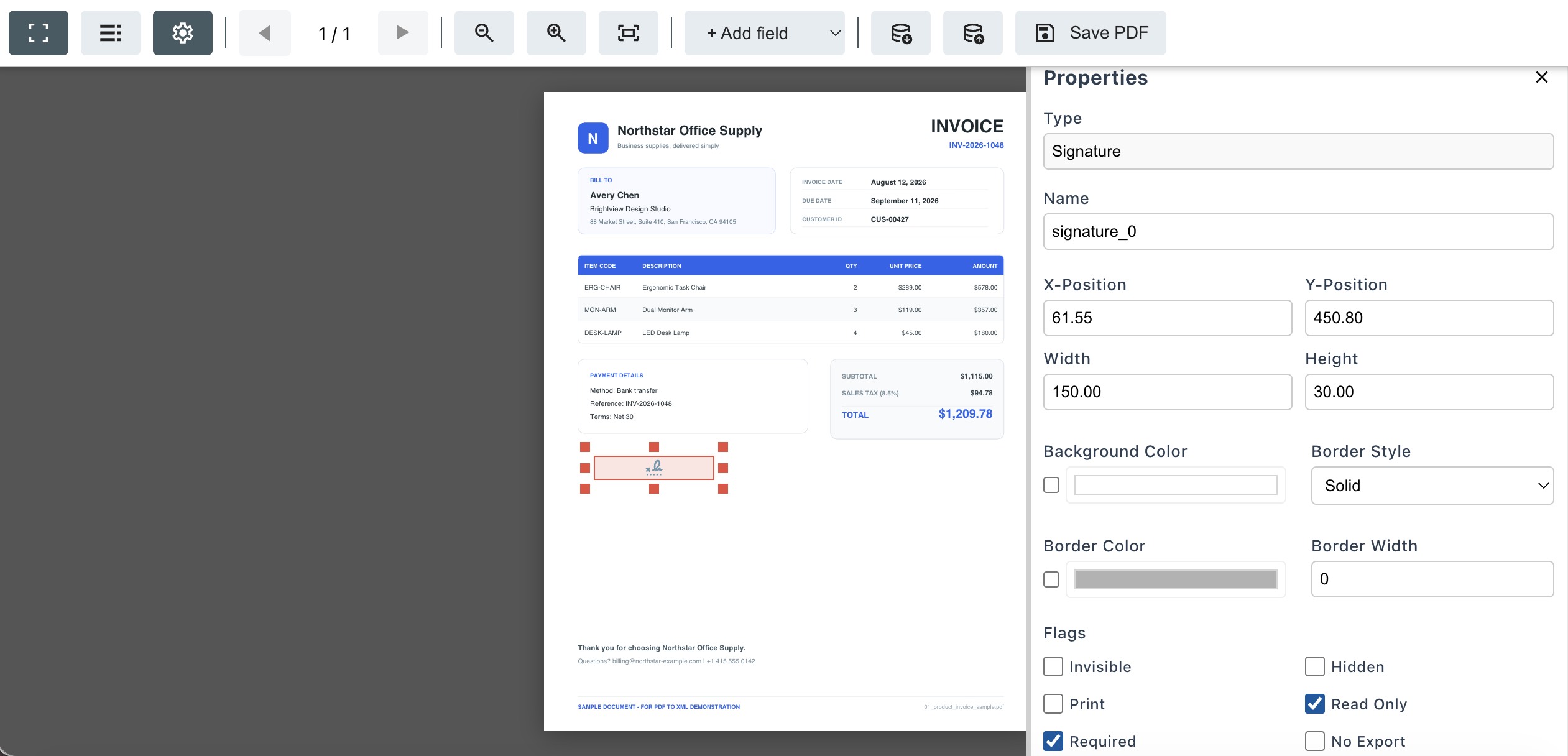The width and height of the screenshot is (1568, 756).
Task: Uncheck the Required flag
Action: pyautogui.click(x=1053, y=741)
